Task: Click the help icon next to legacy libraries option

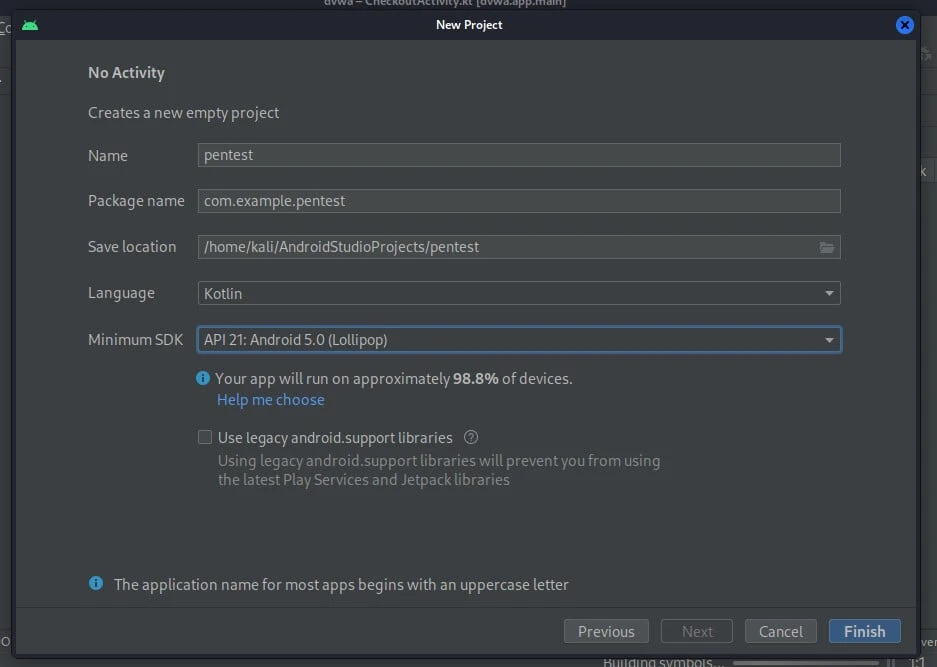Action: coord(471,437)
